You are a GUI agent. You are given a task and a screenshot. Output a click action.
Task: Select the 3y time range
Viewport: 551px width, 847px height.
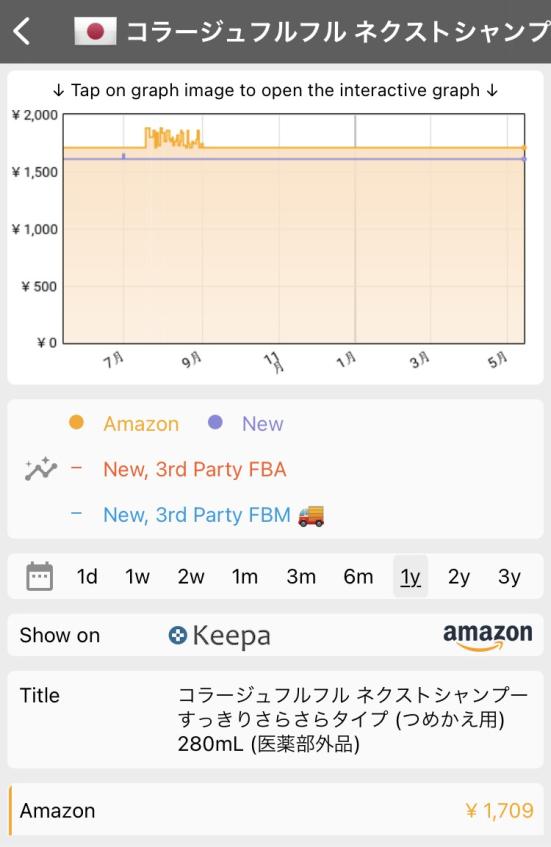(x=509, y=576)
